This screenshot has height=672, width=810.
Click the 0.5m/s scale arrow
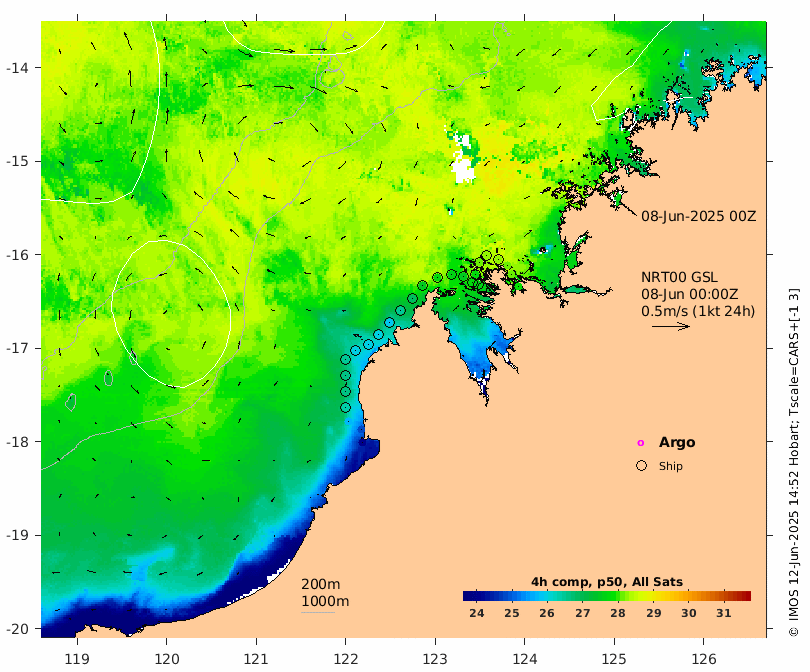point(671,326)
